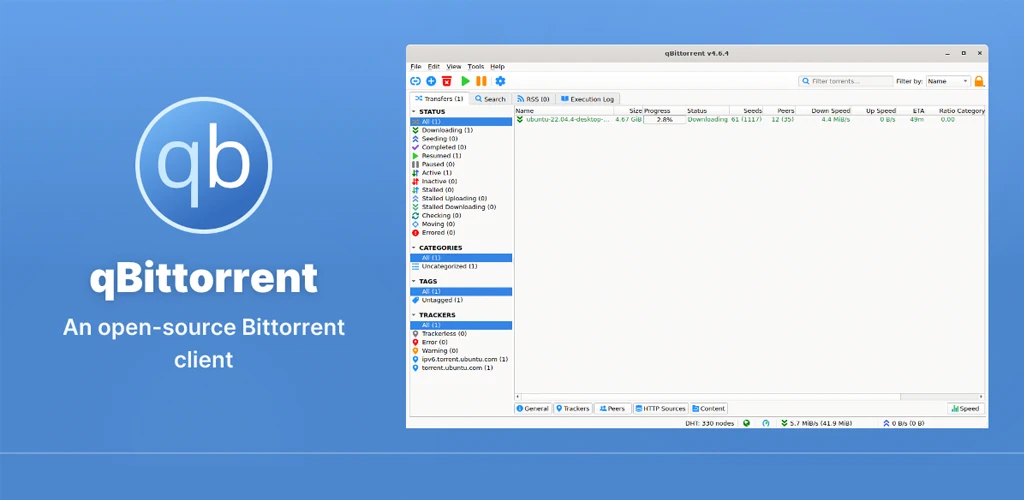
Task: Open the Content details tab
Action: [709, 409]
